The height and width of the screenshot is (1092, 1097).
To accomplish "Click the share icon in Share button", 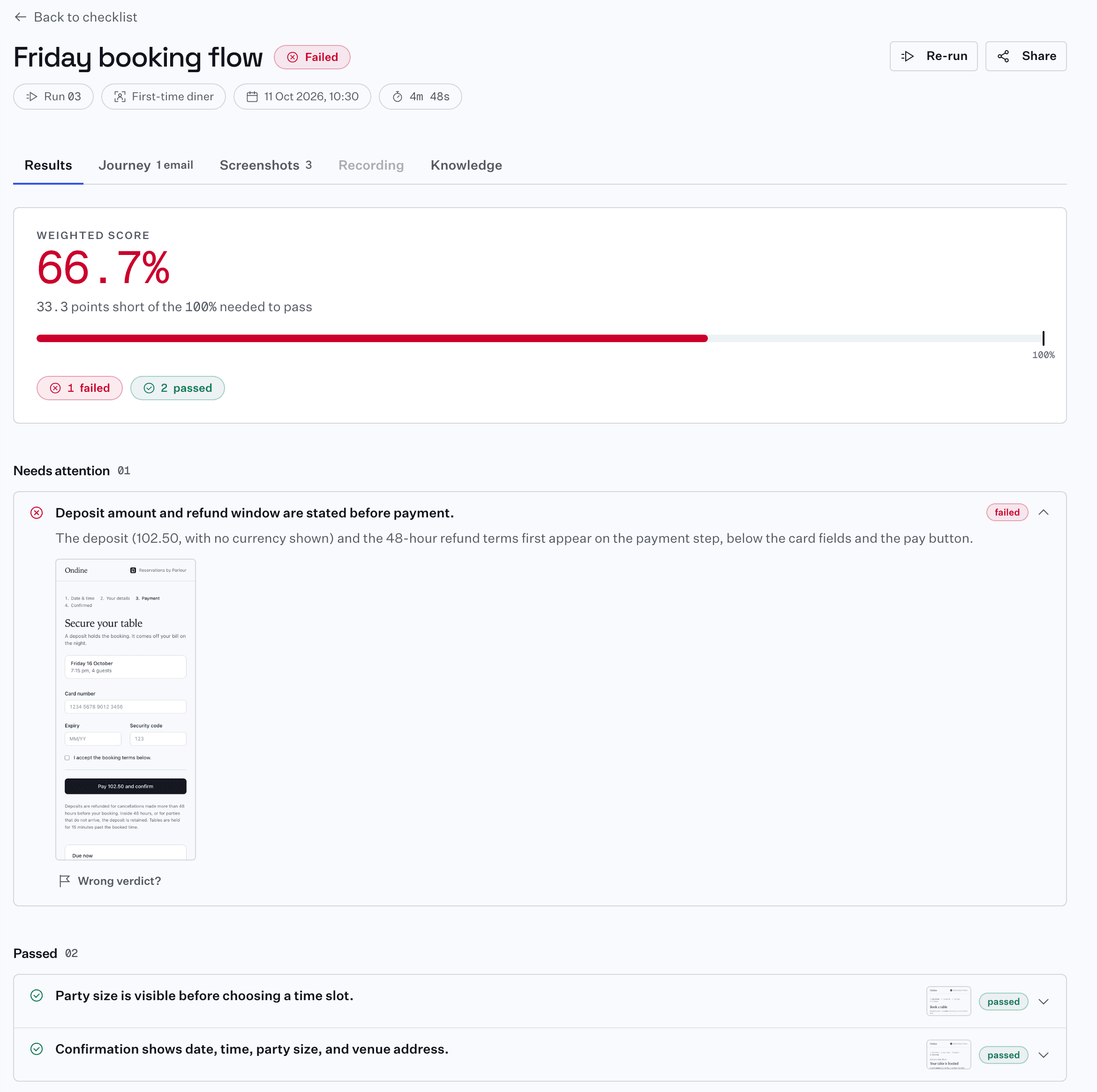I will point(1003,56).
